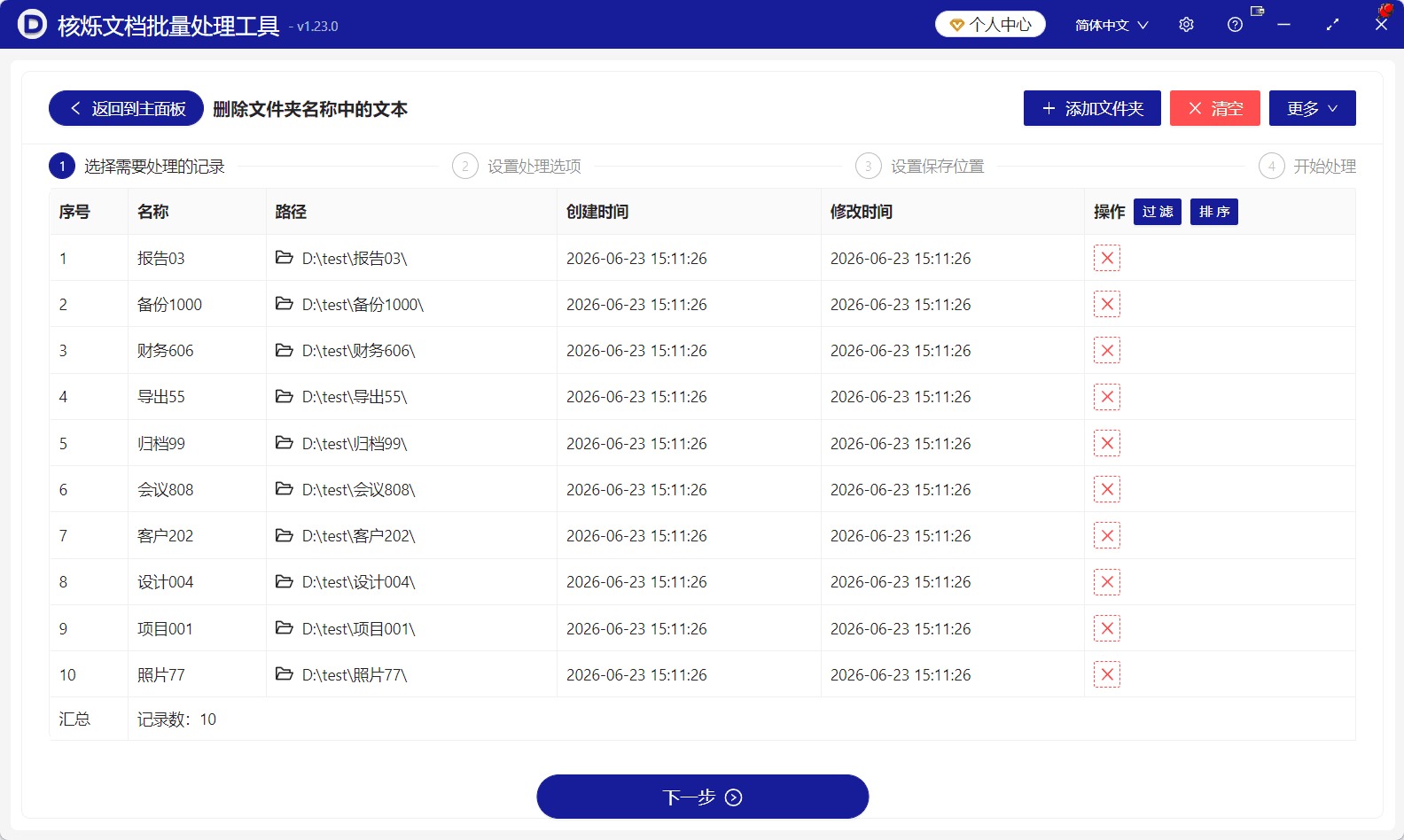
Task: Go to step 4 开始处理
Action: point(1307,166)
